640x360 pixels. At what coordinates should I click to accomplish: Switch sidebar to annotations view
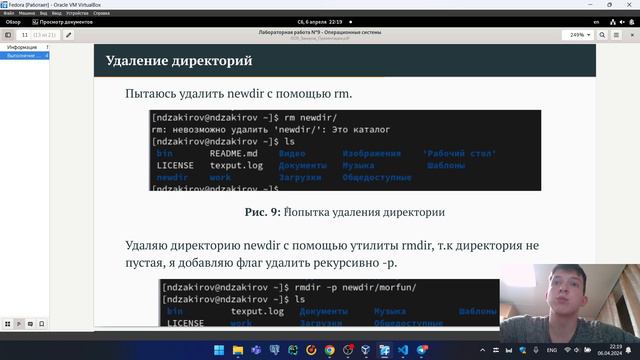(x=30, y=324)
